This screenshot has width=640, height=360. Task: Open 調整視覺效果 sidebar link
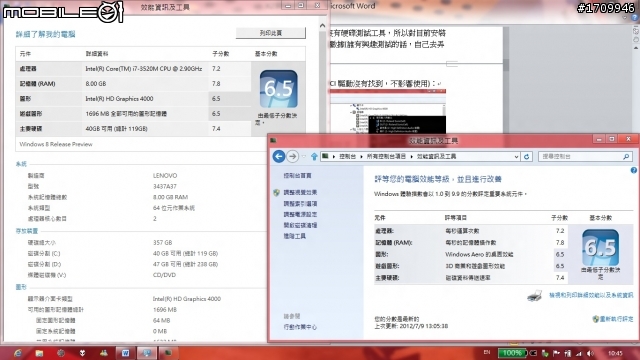[x=300, y=192]
